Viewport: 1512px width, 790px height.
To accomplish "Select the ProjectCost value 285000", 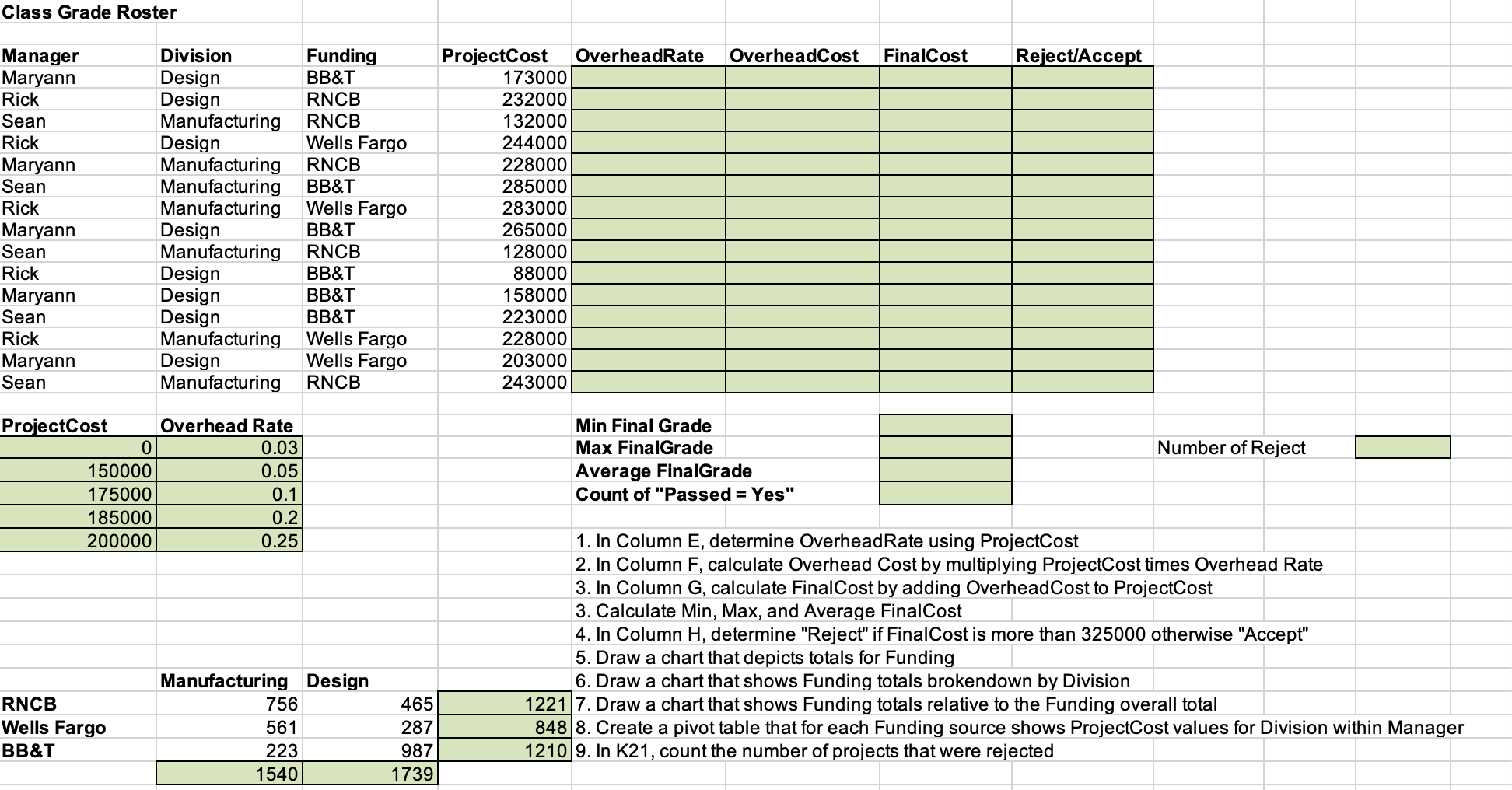I will pos(505,187).
